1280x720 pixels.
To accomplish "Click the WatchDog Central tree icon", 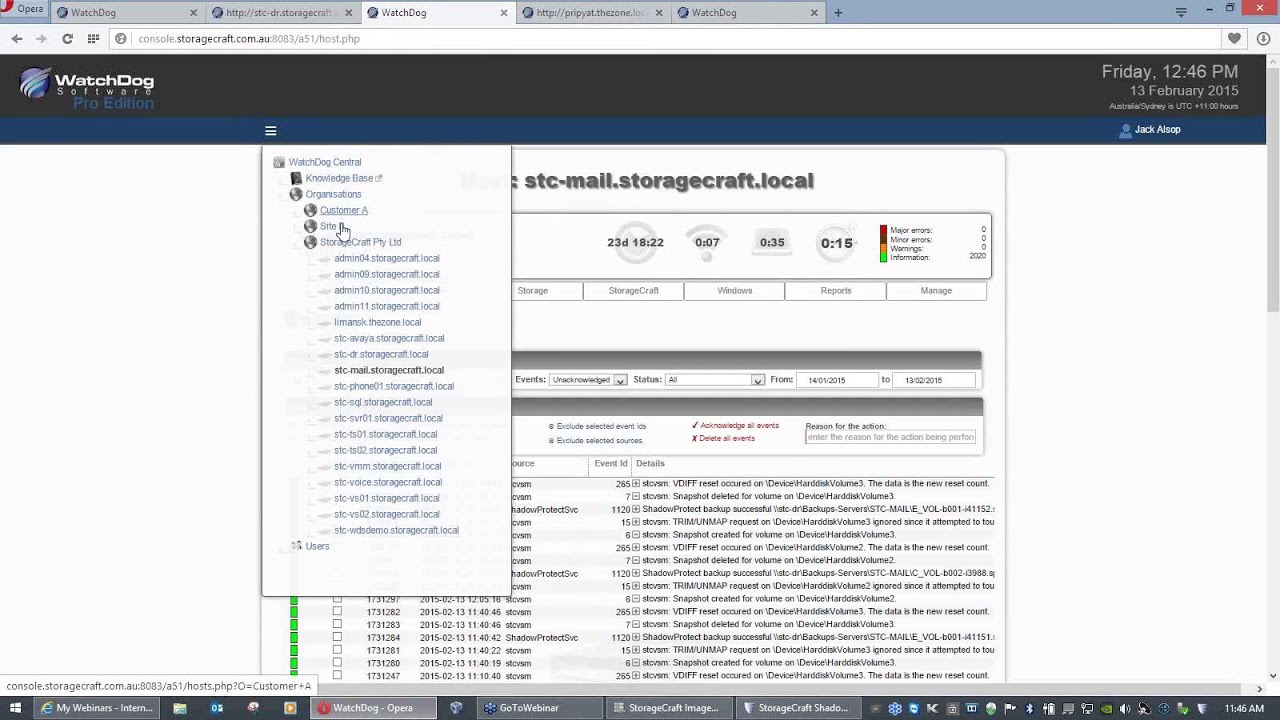I will (x=279, y=162).
